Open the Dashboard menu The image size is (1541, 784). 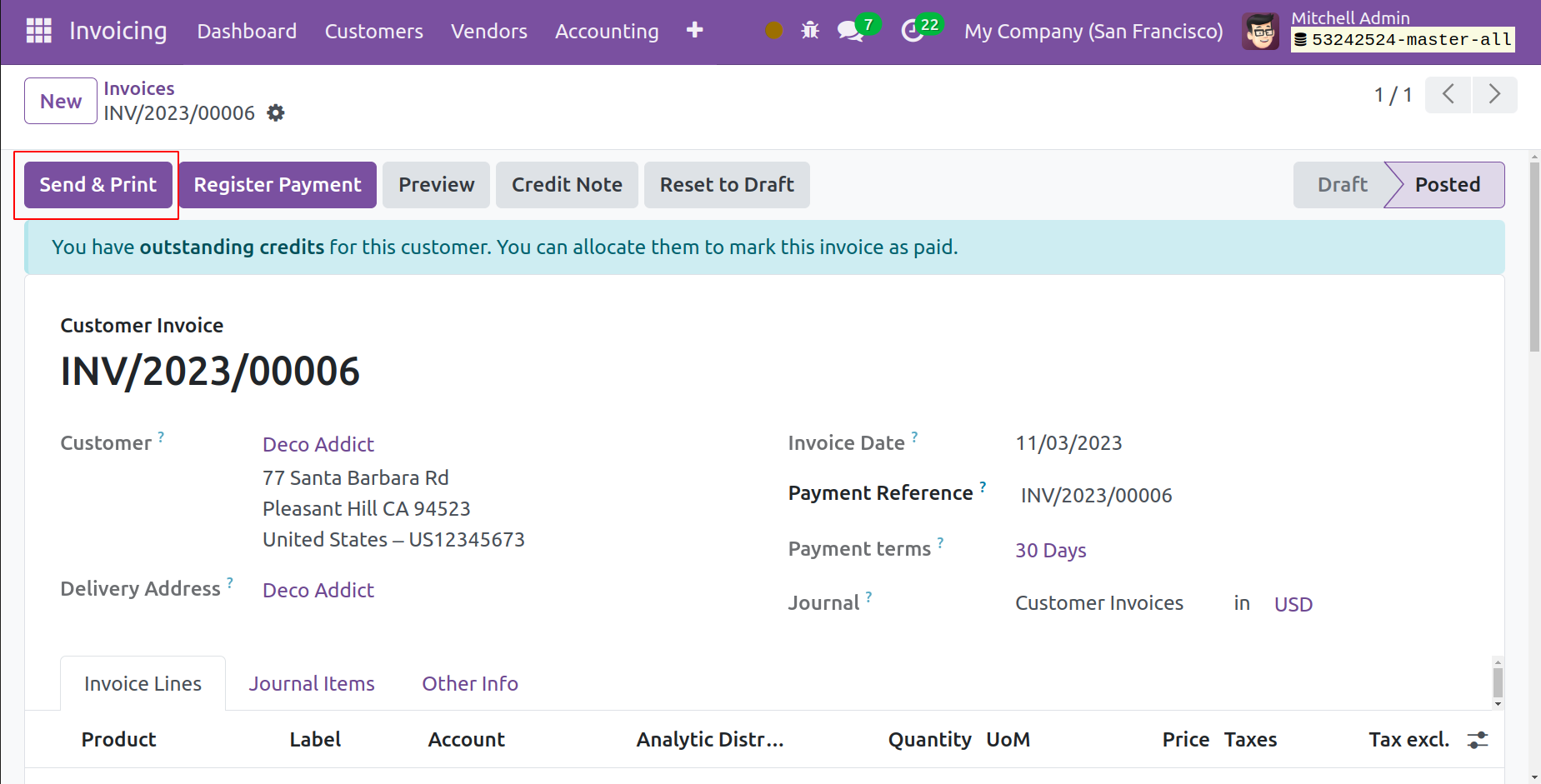[x=247, y=32]
